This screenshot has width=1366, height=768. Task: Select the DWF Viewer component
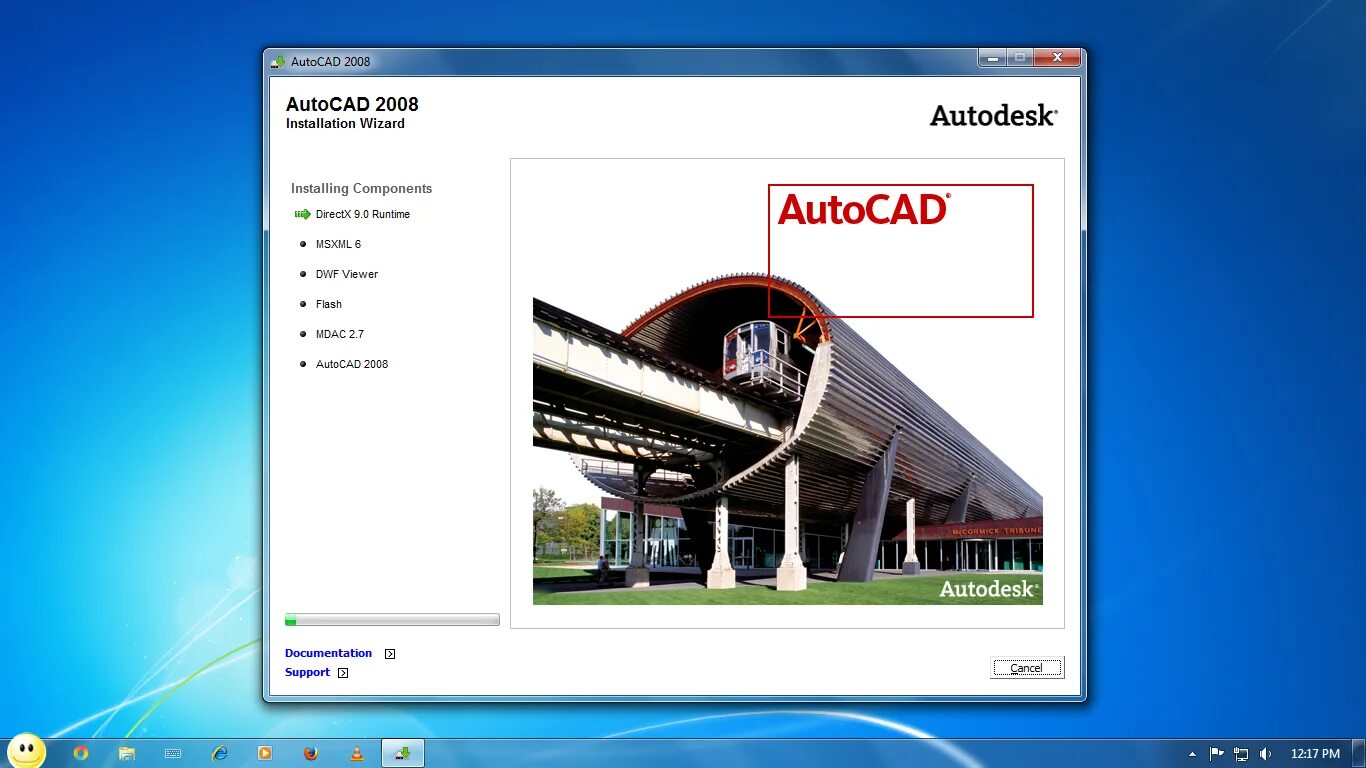click(347, 274)
